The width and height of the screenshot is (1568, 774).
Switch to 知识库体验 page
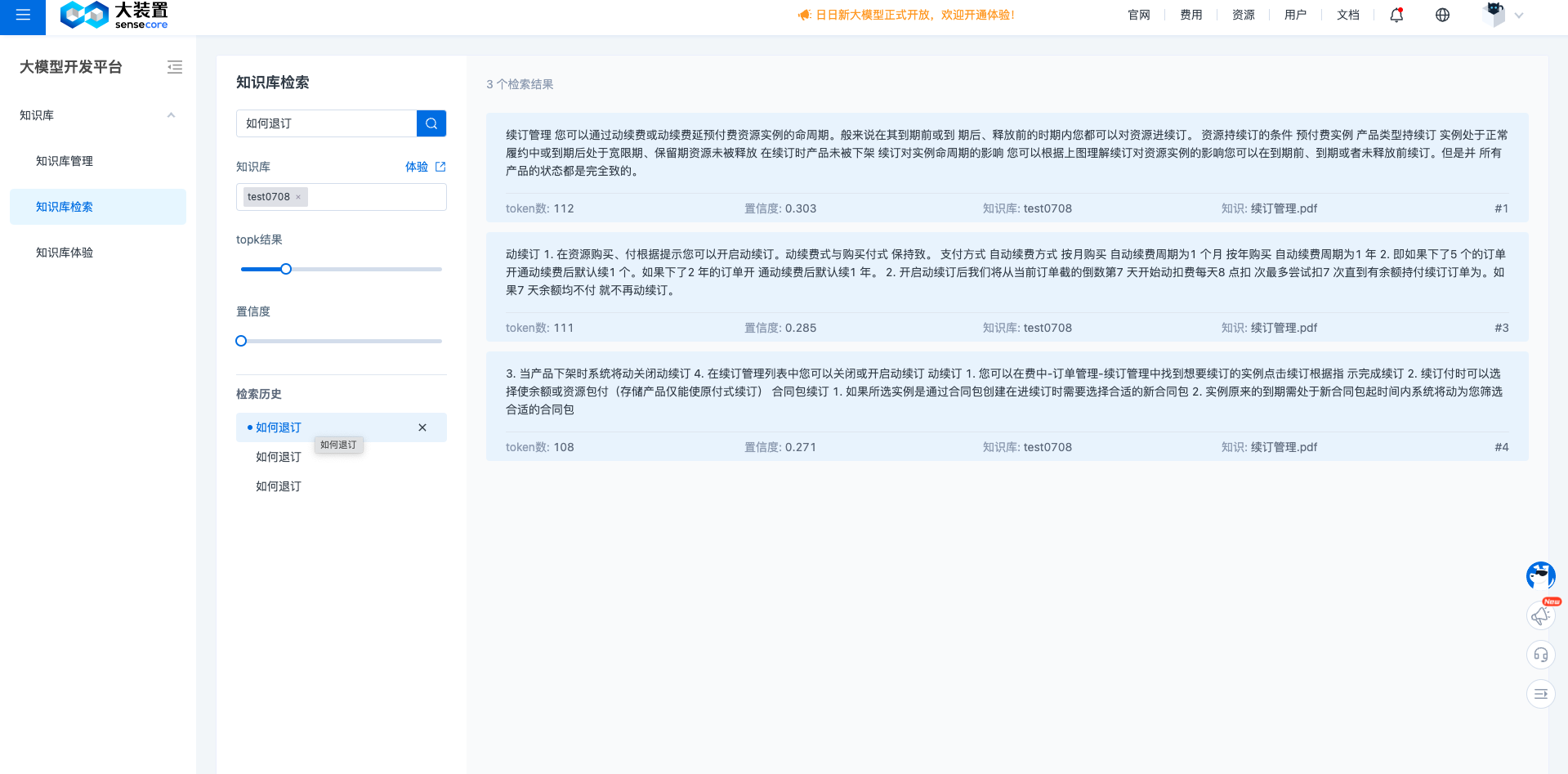pyautogui.click(x=65, y=253)
